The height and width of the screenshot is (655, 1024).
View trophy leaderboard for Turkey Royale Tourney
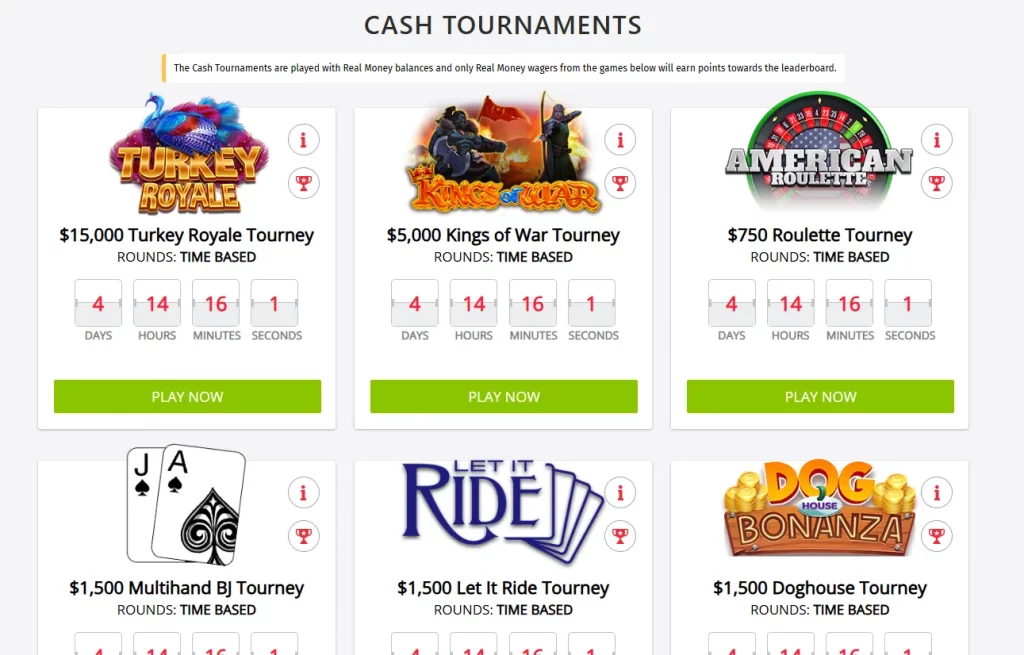pyautogui.click(x=304, y=183)
